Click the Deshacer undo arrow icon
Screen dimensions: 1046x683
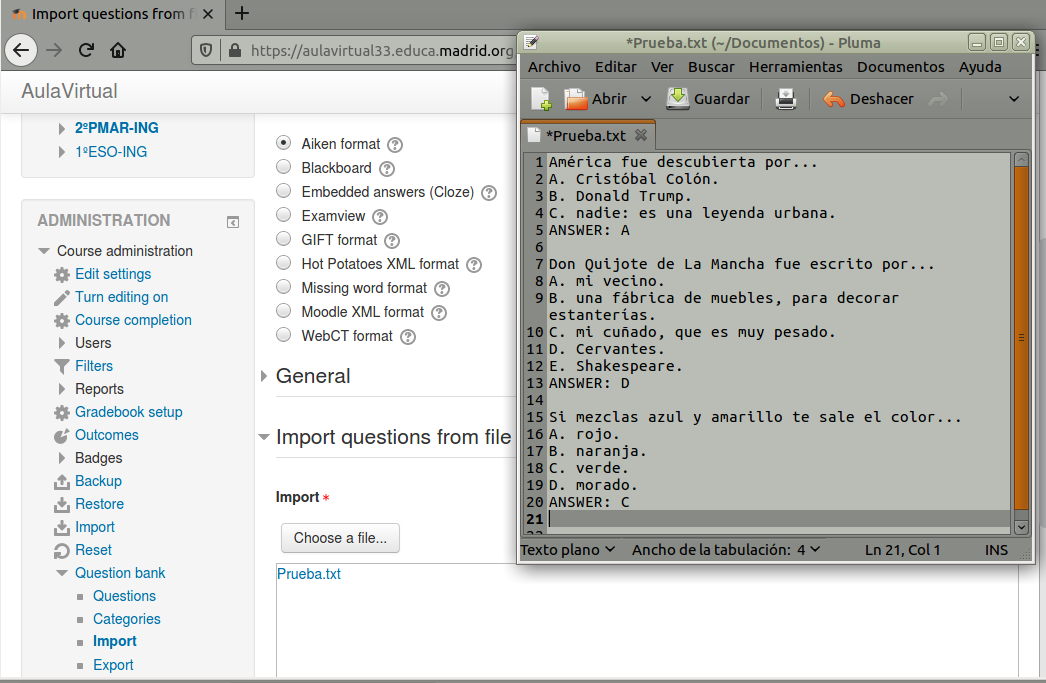pos(833,99)
